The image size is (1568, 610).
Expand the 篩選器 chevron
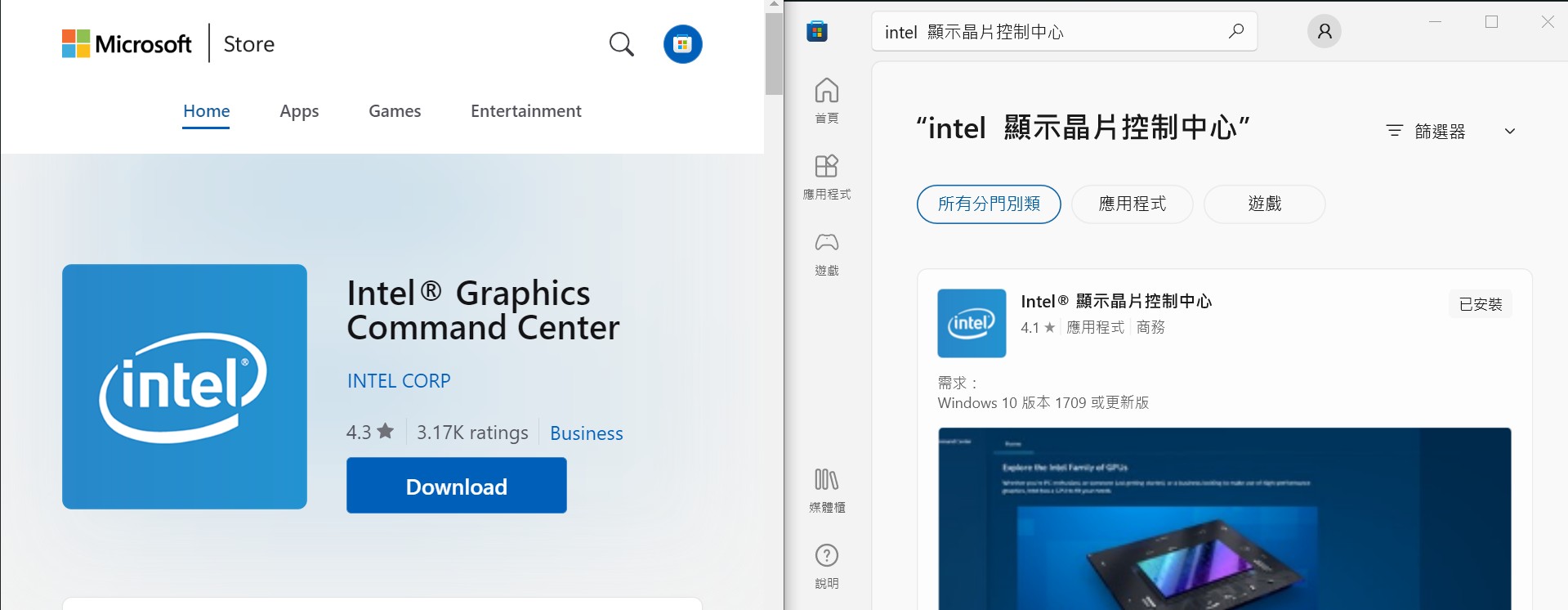[x=1510, y=131]
